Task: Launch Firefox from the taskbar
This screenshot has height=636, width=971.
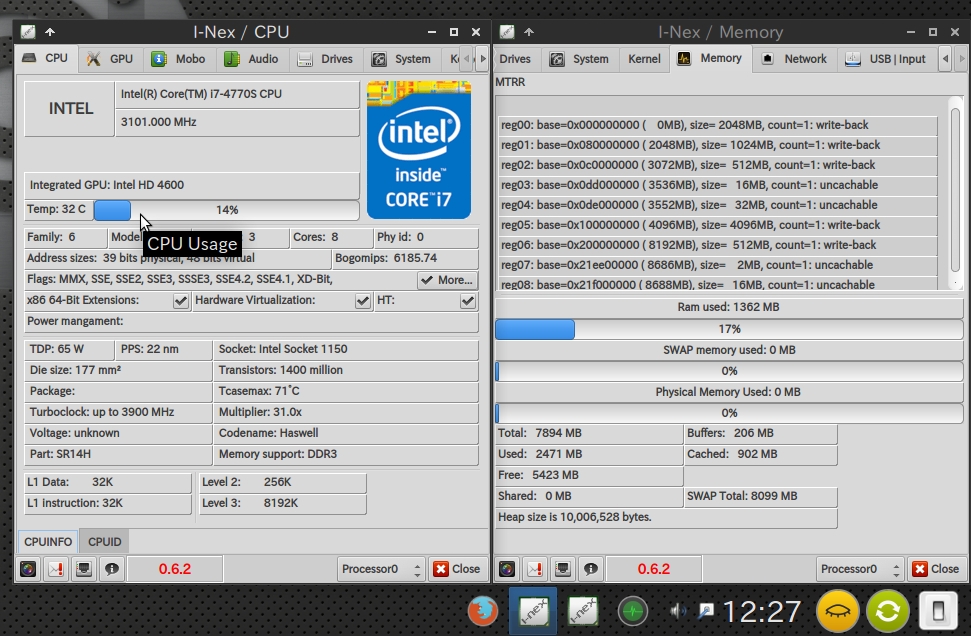Action: point(483,612)
